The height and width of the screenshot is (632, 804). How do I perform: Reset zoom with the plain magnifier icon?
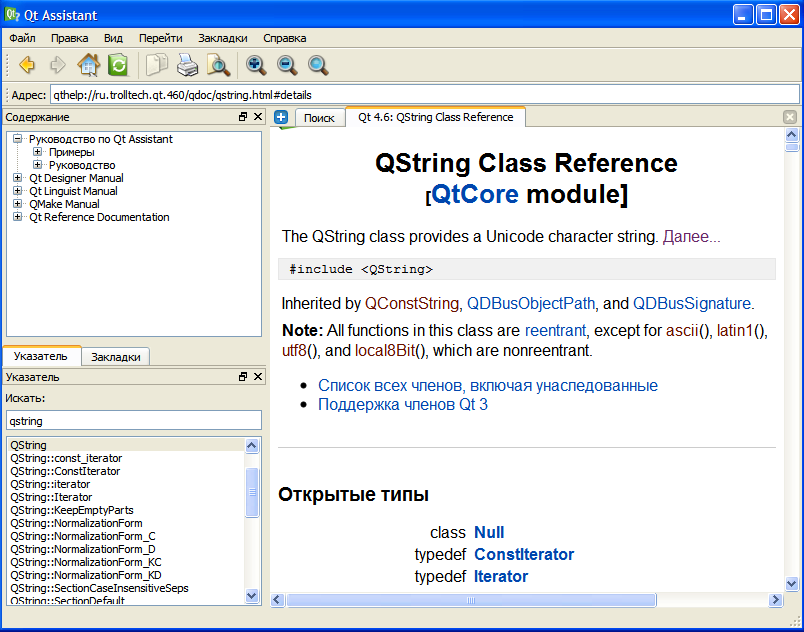pos(318,66)
